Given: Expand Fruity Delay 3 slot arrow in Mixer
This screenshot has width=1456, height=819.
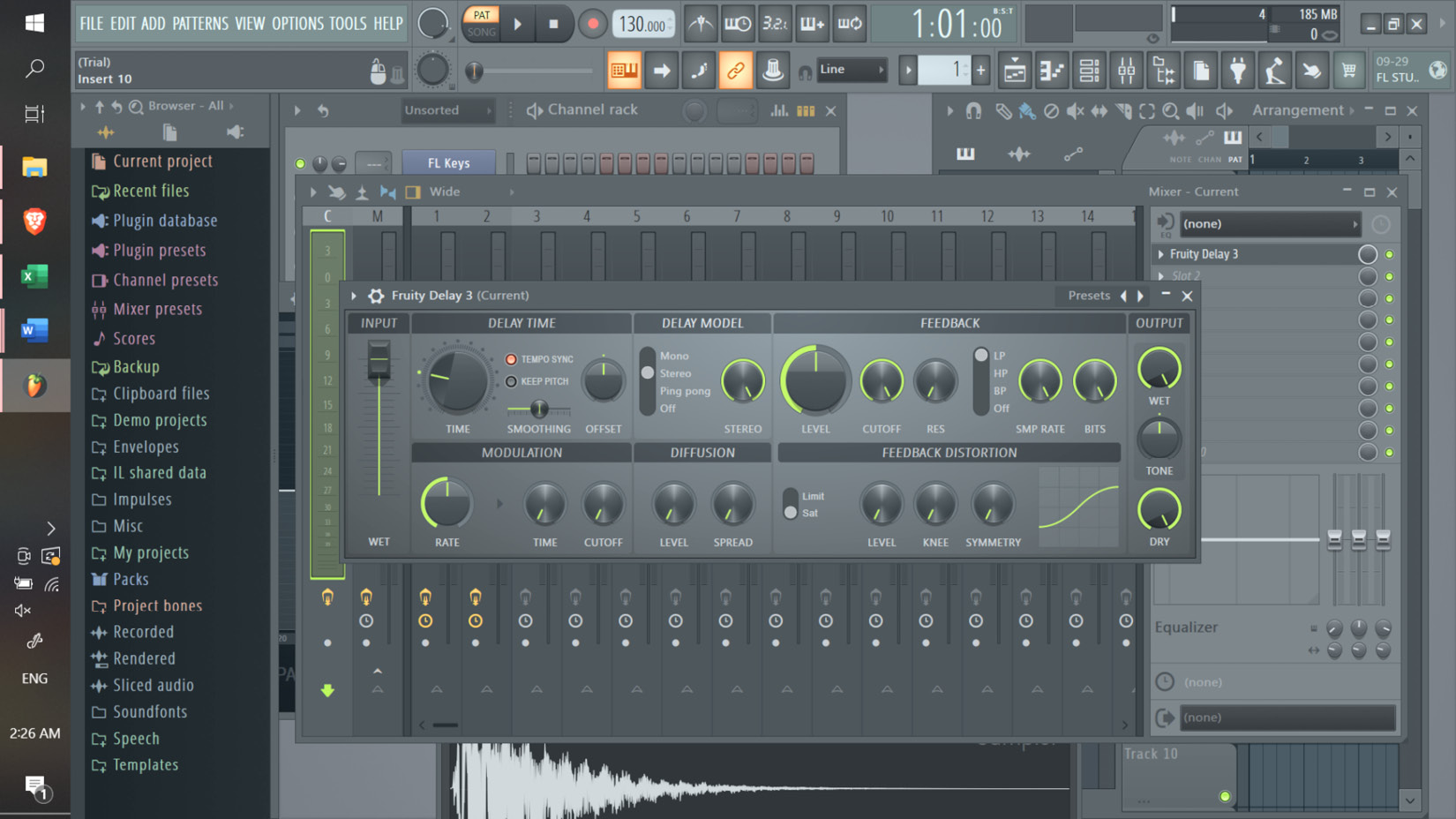Looking at the screenshot, I should tap(1161, 254).
